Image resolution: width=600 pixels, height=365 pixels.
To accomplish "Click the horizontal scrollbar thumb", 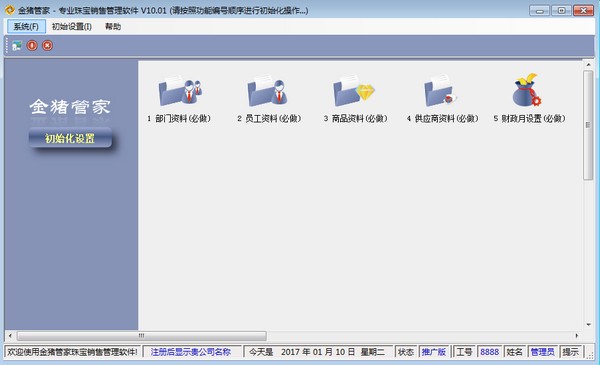I will point(142,336).
